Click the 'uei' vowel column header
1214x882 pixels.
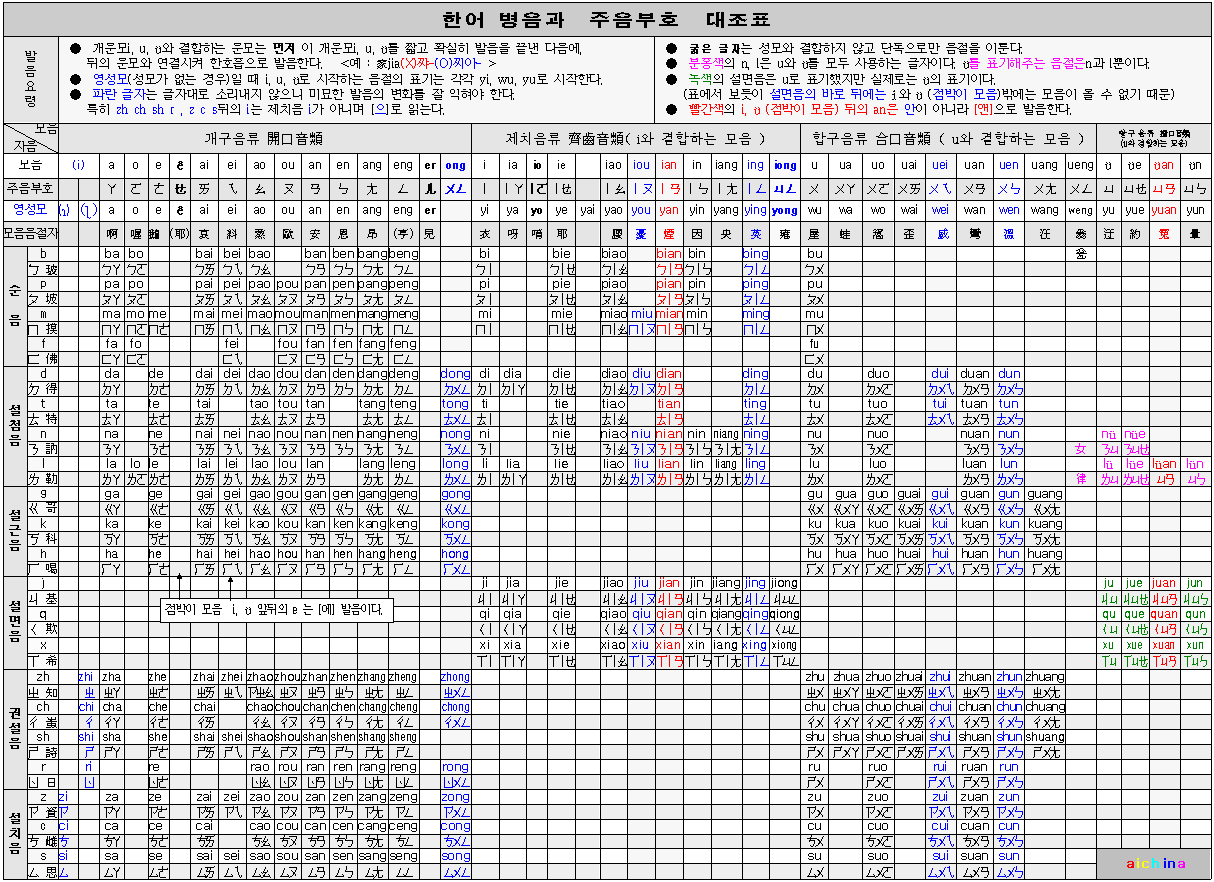[940, 165]
